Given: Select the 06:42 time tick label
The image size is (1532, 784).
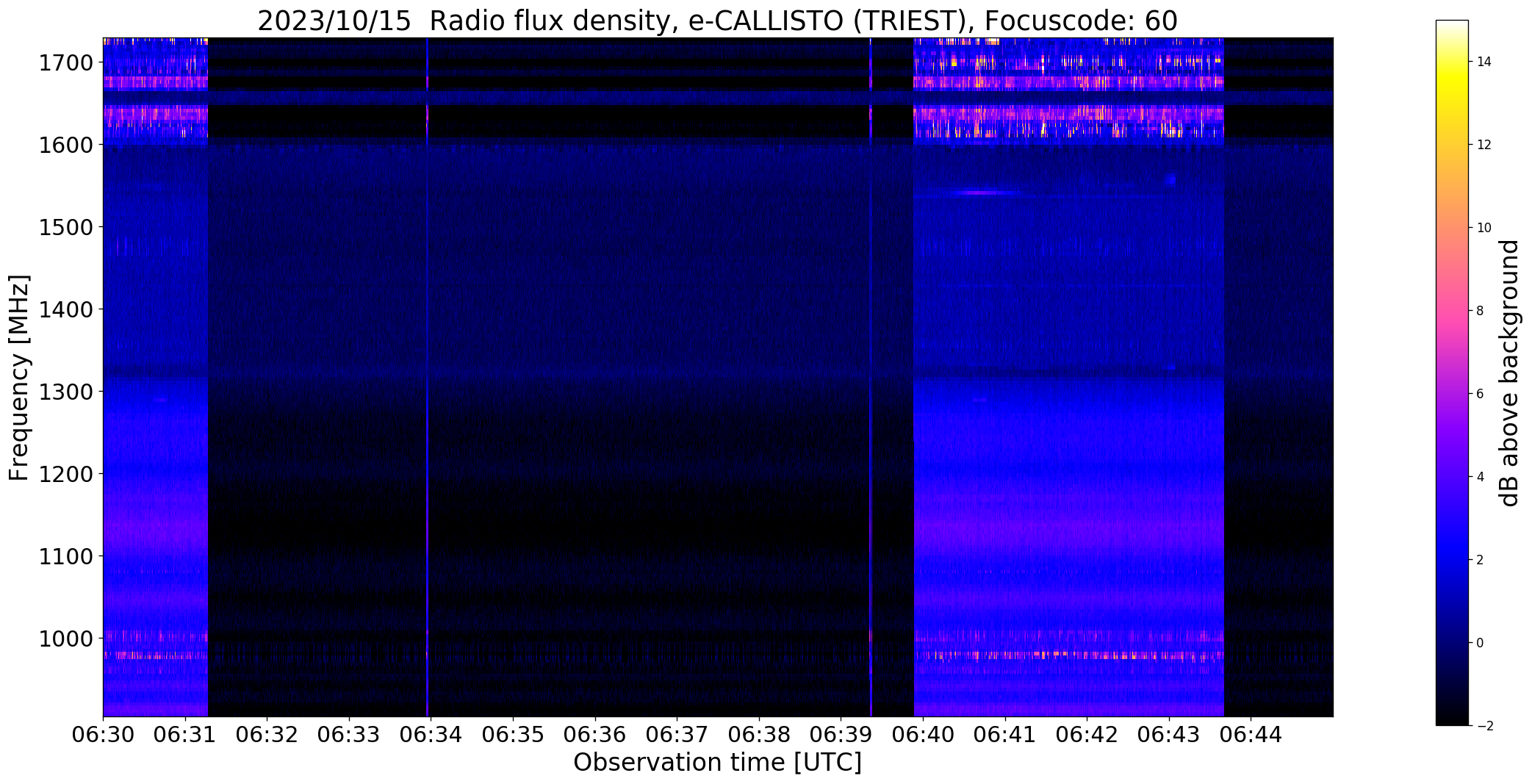Looking at the screenshot, I should (x=1087, y=734).
